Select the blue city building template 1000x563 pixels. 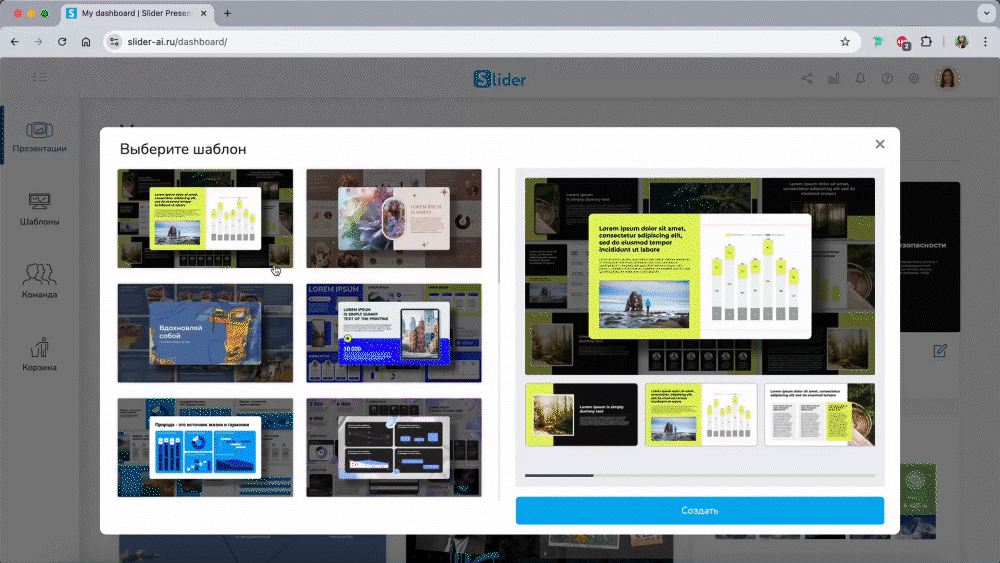click(x=394, y=333)
